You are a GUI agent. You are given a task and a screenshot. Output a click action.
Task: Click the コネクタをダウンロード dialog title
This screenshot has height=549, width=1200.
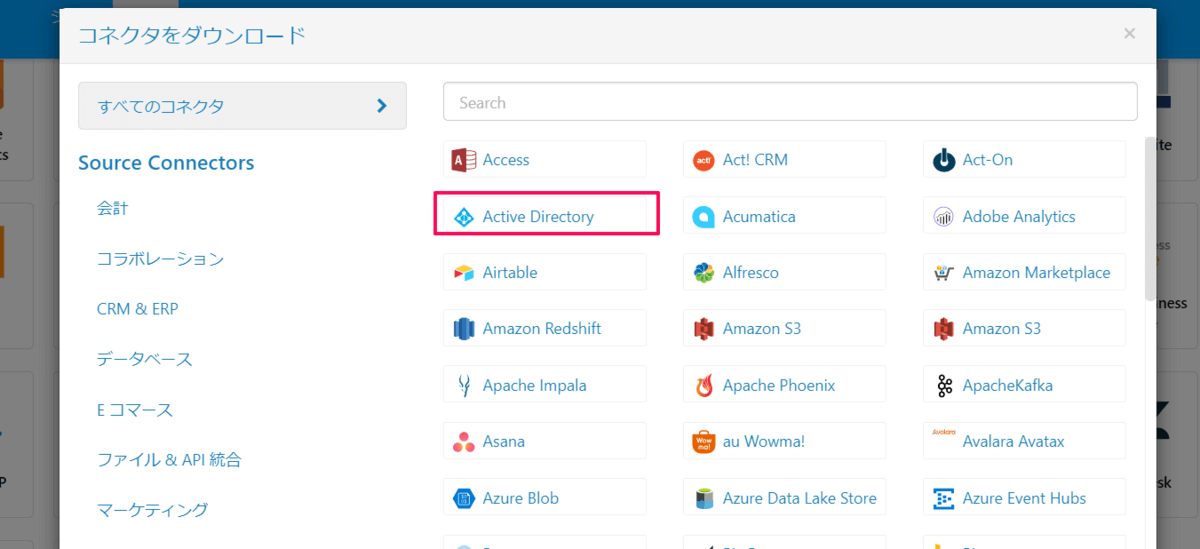[x=191, y=37]
